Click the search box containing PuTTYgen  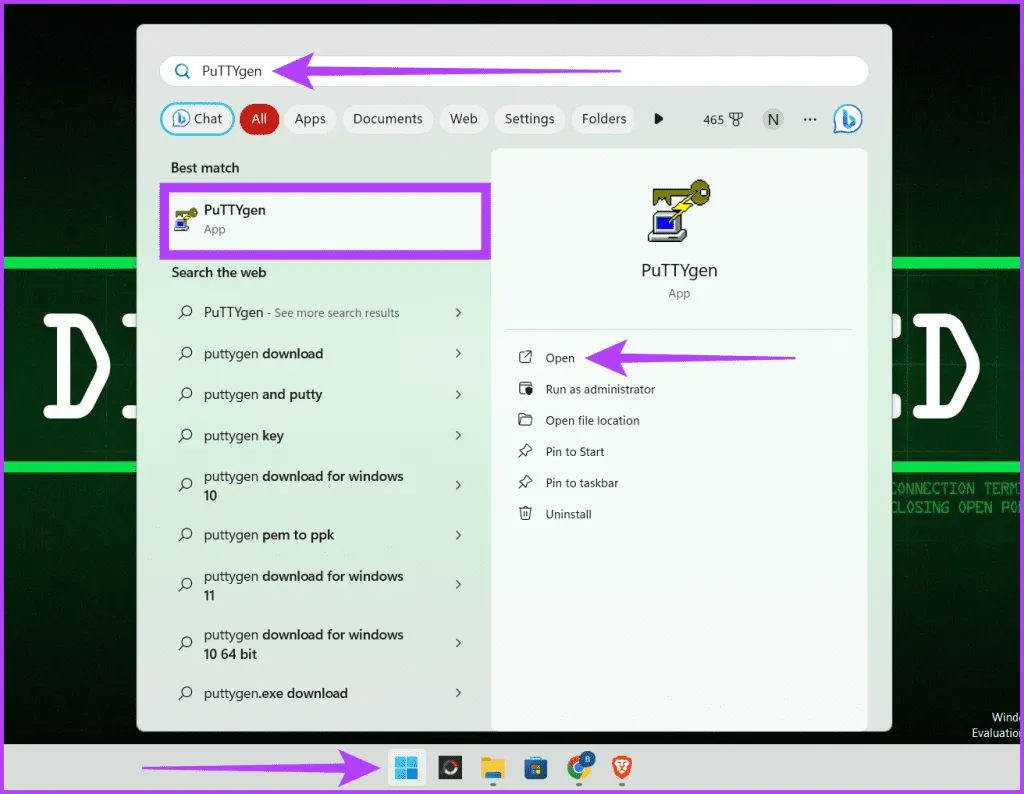514,71
